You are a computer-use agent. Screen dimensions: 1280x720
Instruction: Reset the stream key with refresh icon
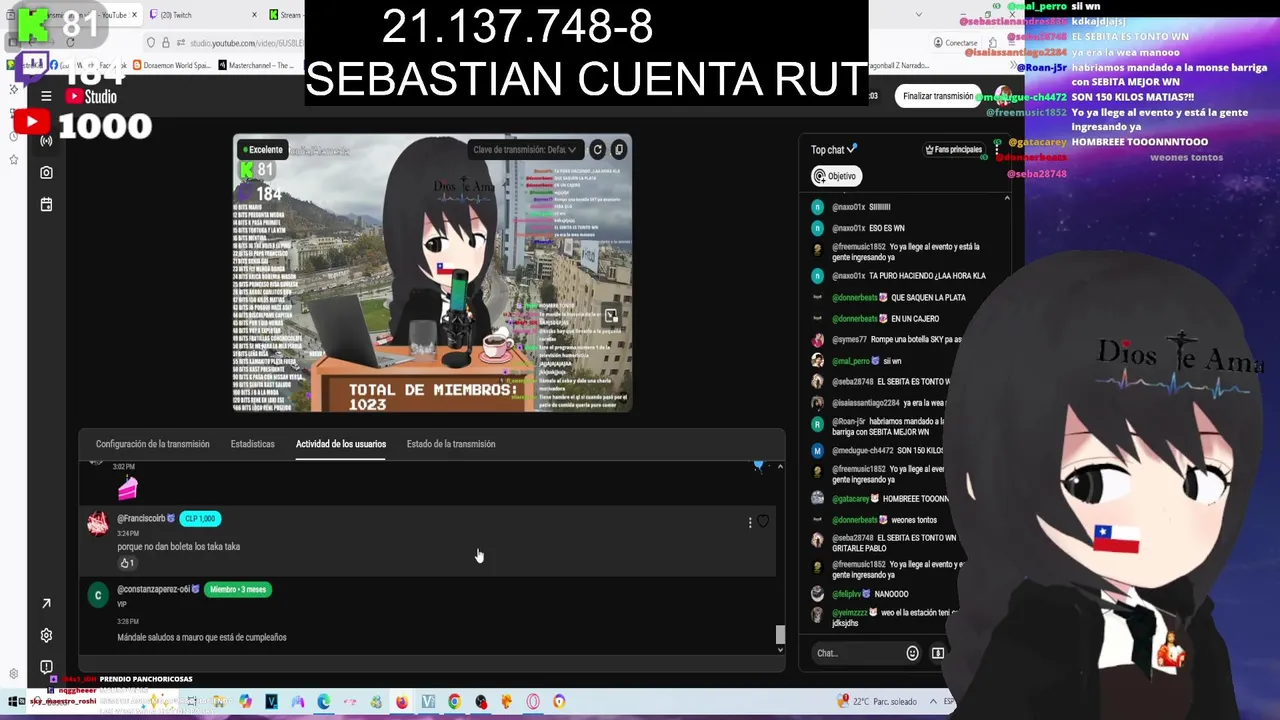pyautogui.click(x=597, y=150)
